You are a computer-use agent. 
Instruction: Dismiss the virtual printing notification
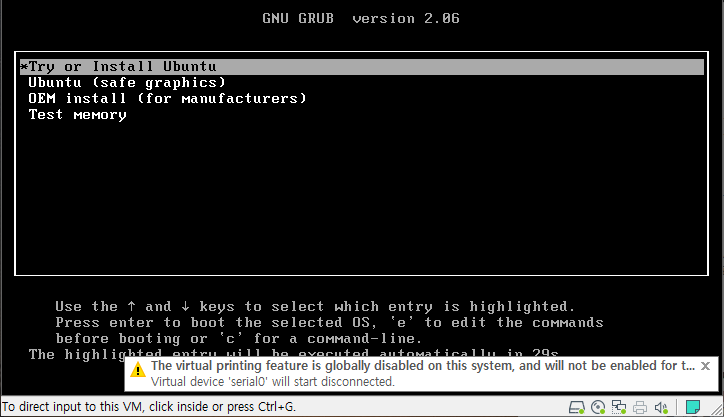[x=705, y=366]
